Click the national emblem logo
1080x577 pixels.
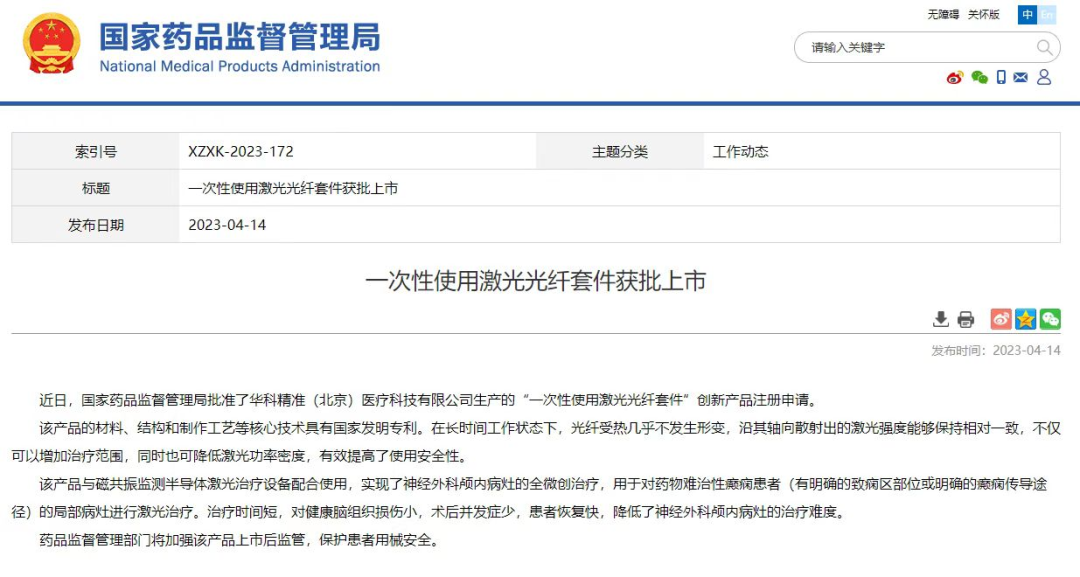(x=52, y=44)
